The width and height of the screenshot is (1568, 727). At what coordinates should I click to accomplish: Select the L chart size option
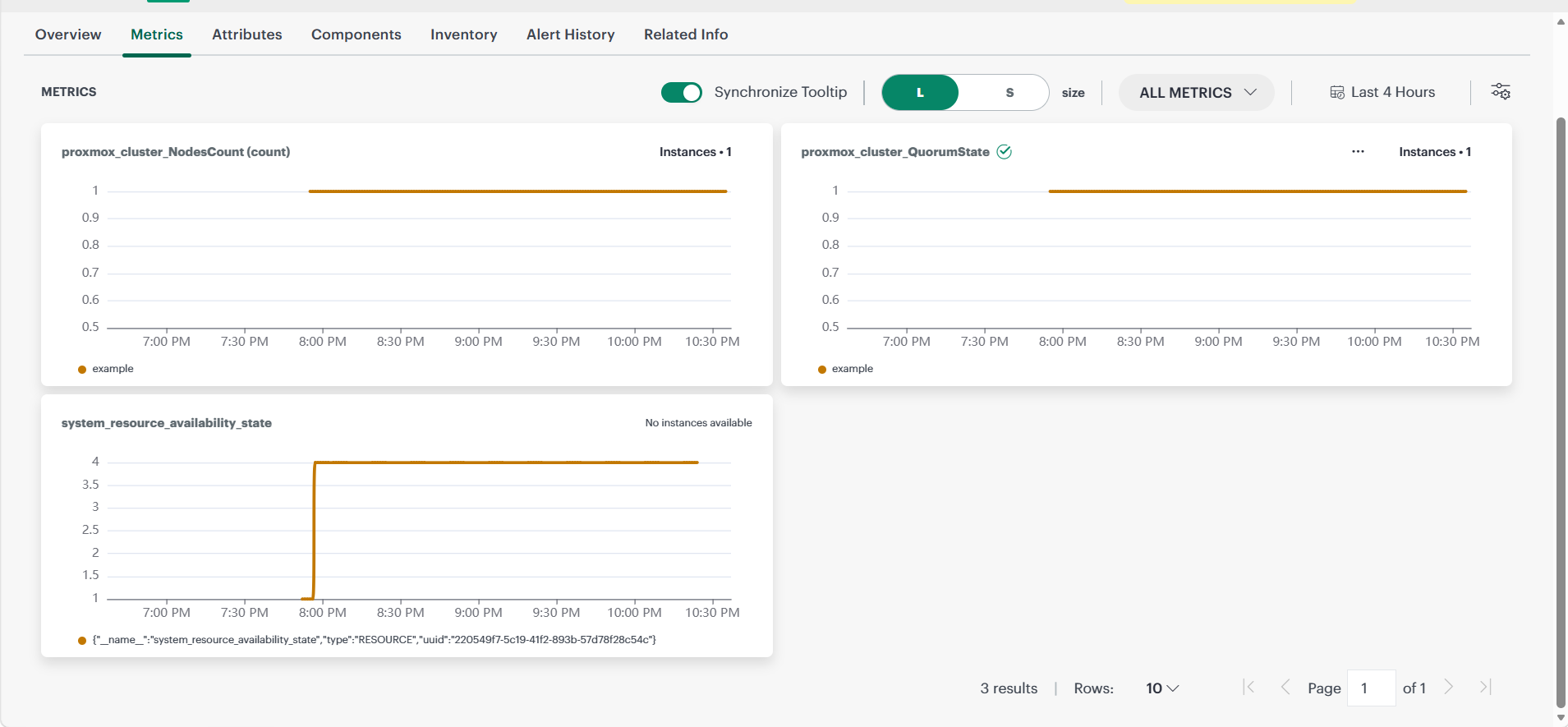(920, 93)
